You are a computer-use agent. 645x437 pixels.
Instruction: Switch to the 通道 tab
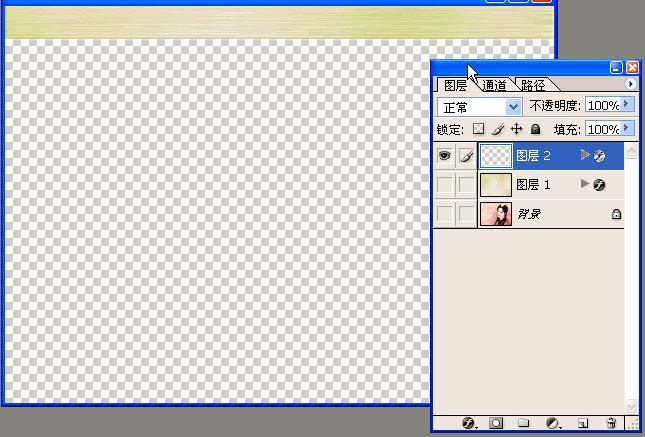coord(494,86)
